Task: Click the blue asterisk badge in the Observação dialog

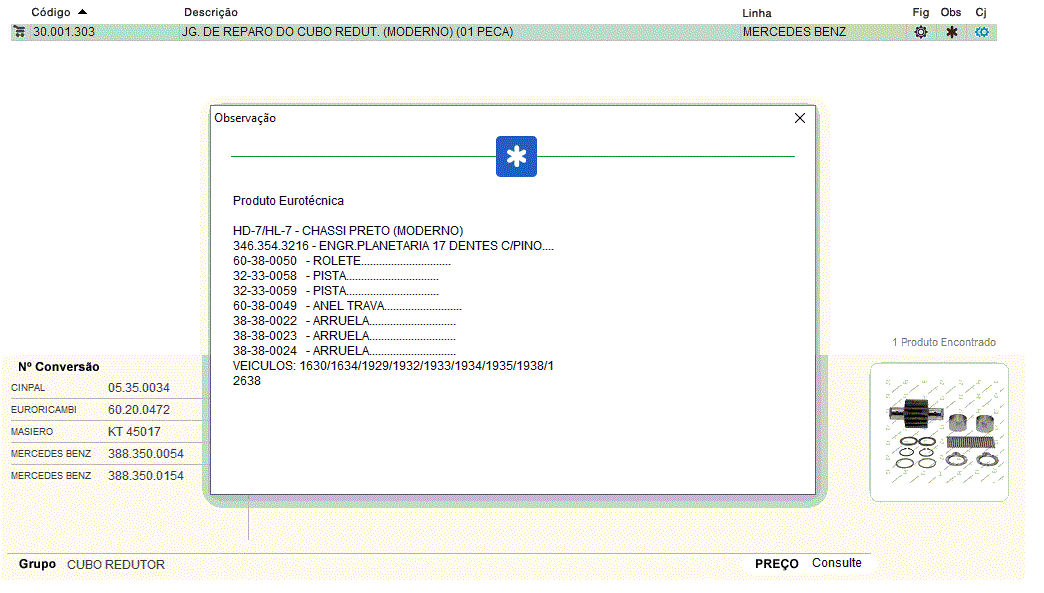Action: click(x=516, y=157)
